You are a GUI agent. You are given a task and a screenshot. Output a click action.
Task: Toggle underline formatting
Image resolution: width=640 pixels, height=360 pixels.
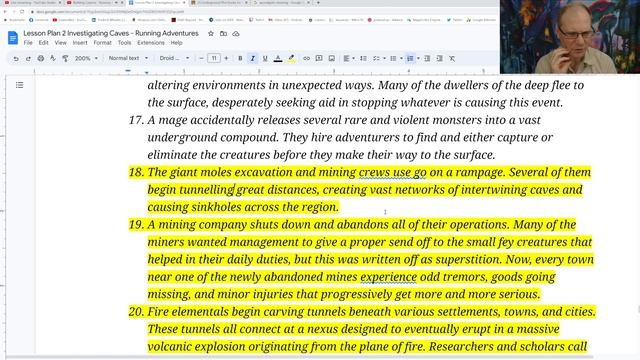265,59
